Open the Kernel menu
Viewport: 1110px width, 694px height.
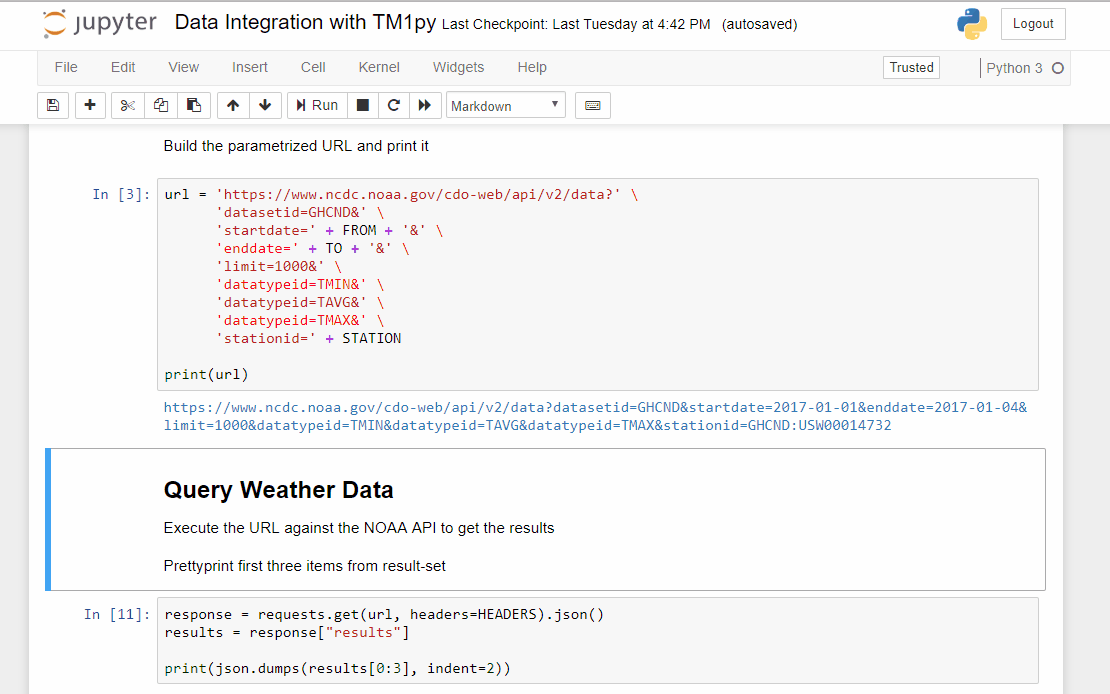379,67
